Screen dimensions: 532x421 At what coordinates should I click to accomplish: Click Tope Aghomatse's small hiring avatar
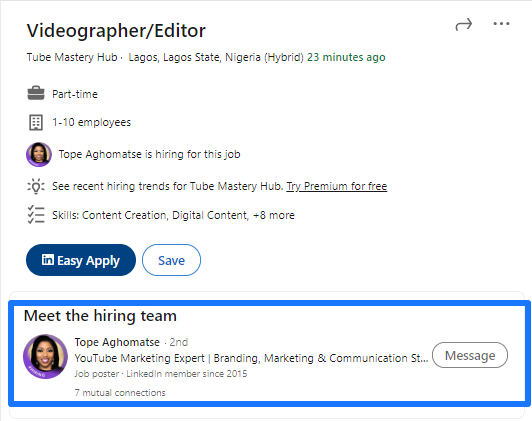point(39,154)
